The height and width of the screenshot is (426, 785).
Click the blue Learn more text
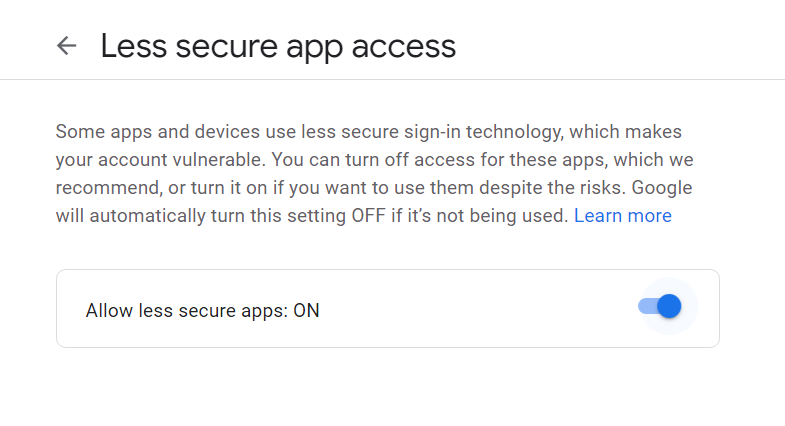[622, 216]
